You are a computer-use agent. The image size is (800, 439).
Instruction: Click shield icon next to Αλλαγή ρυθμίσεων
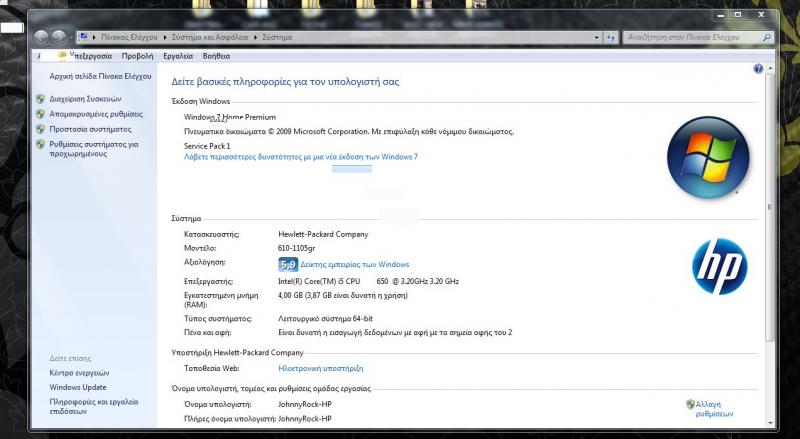tap(690, 404)
